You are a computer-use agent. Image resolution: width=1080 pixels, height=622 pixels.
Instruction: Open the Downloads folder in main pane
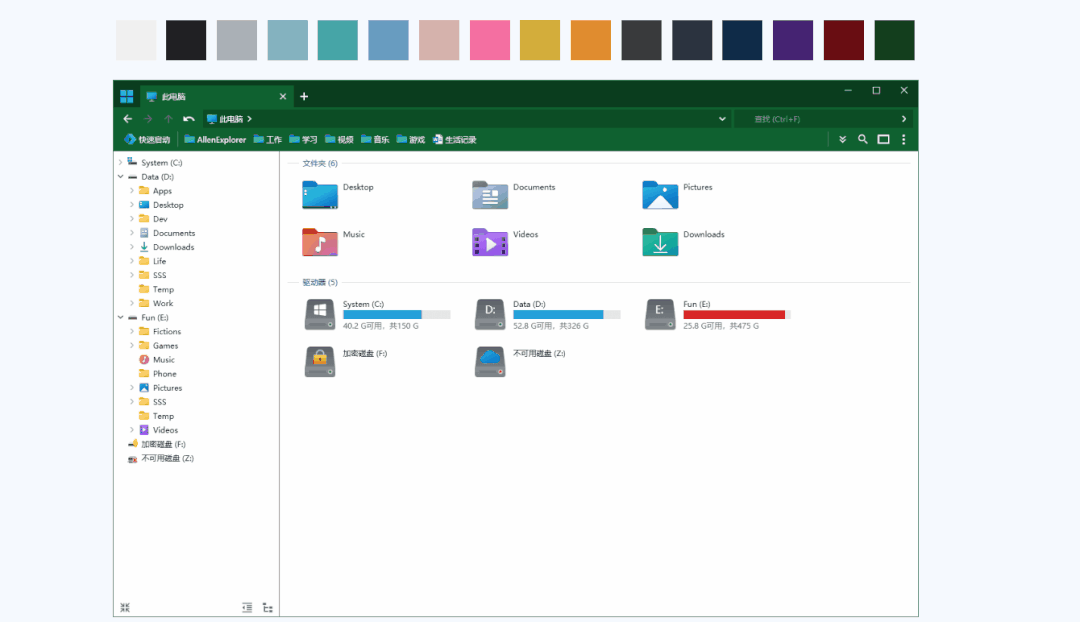(660, 242)
